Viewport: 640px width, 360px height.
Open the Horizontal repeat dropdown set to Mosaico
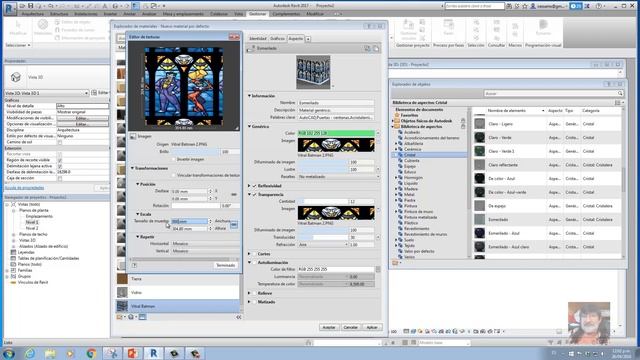pyautogui.click(x=206, y=244)
